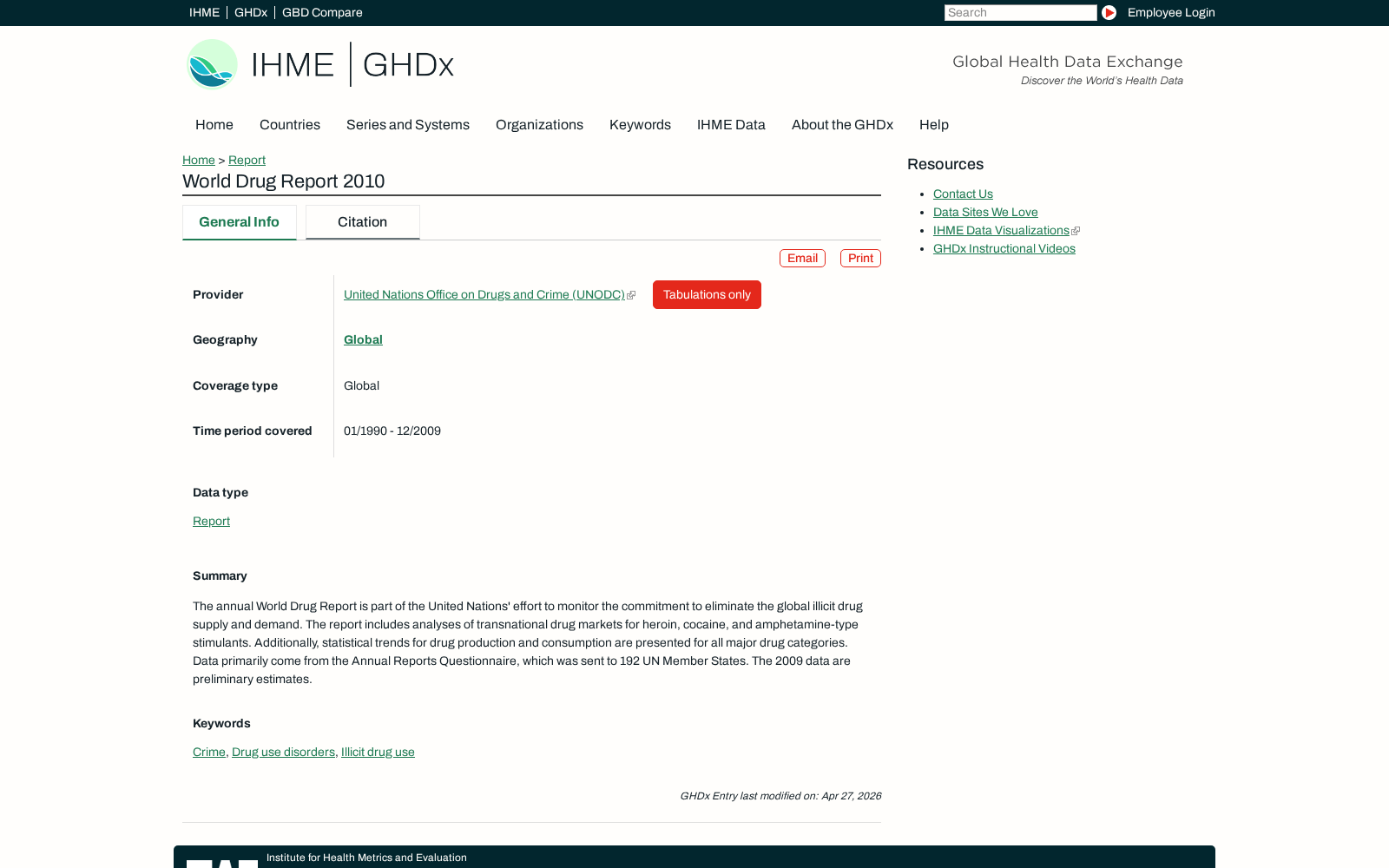Open the Contact Us resource link
The width and height of the screenshot is (1389, 868).
pyautogui.click(x=963, y=194)
